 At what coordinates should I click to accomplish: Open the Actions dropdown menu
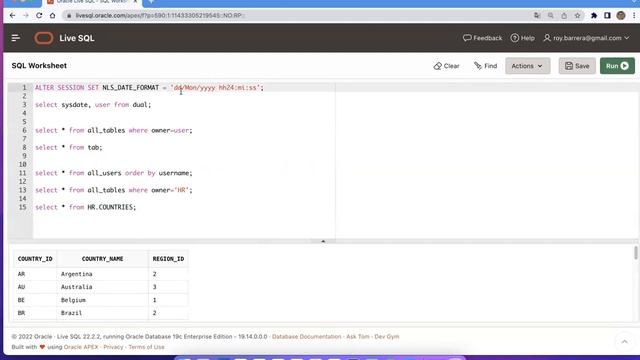527,66
